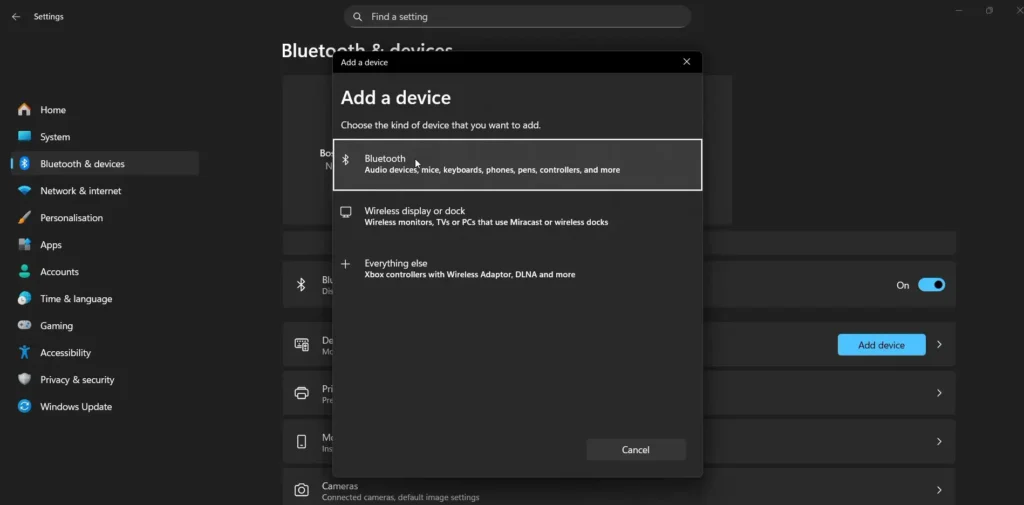1024x505 pixels.
Task: Open Gaming settings
Action: [105, 325]
